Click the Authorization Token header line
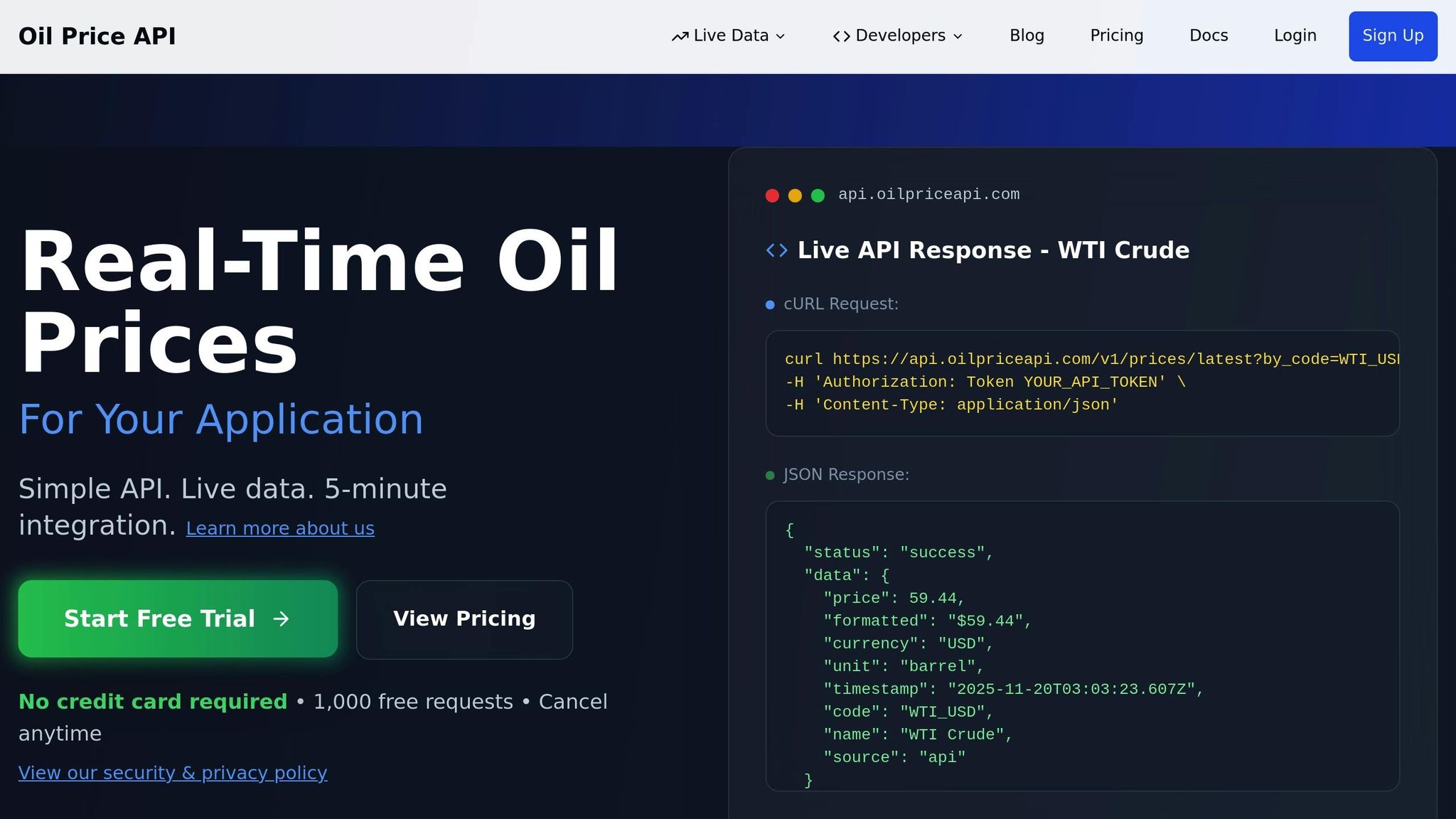Screen dimensions: 1456x819 tap(985, 382)
